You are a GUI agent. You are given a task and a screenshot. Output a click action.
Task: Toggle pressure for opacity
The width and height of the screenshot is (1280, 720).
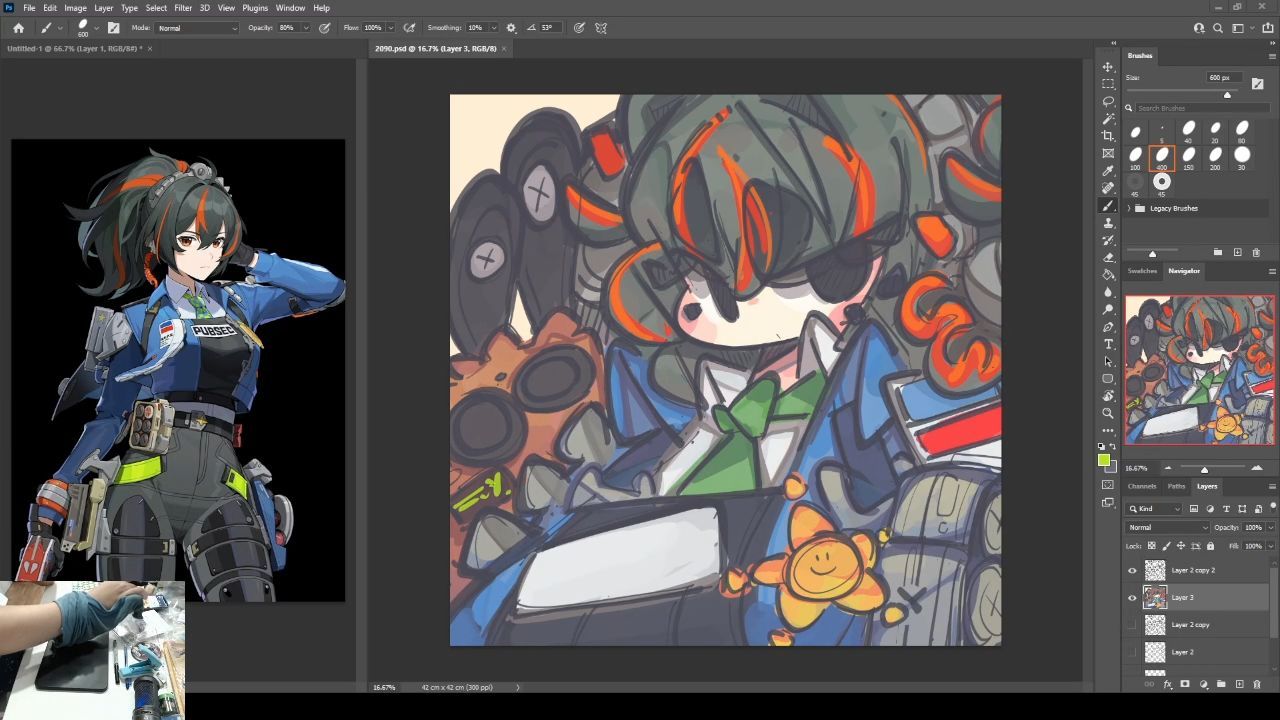click(325, 28)
